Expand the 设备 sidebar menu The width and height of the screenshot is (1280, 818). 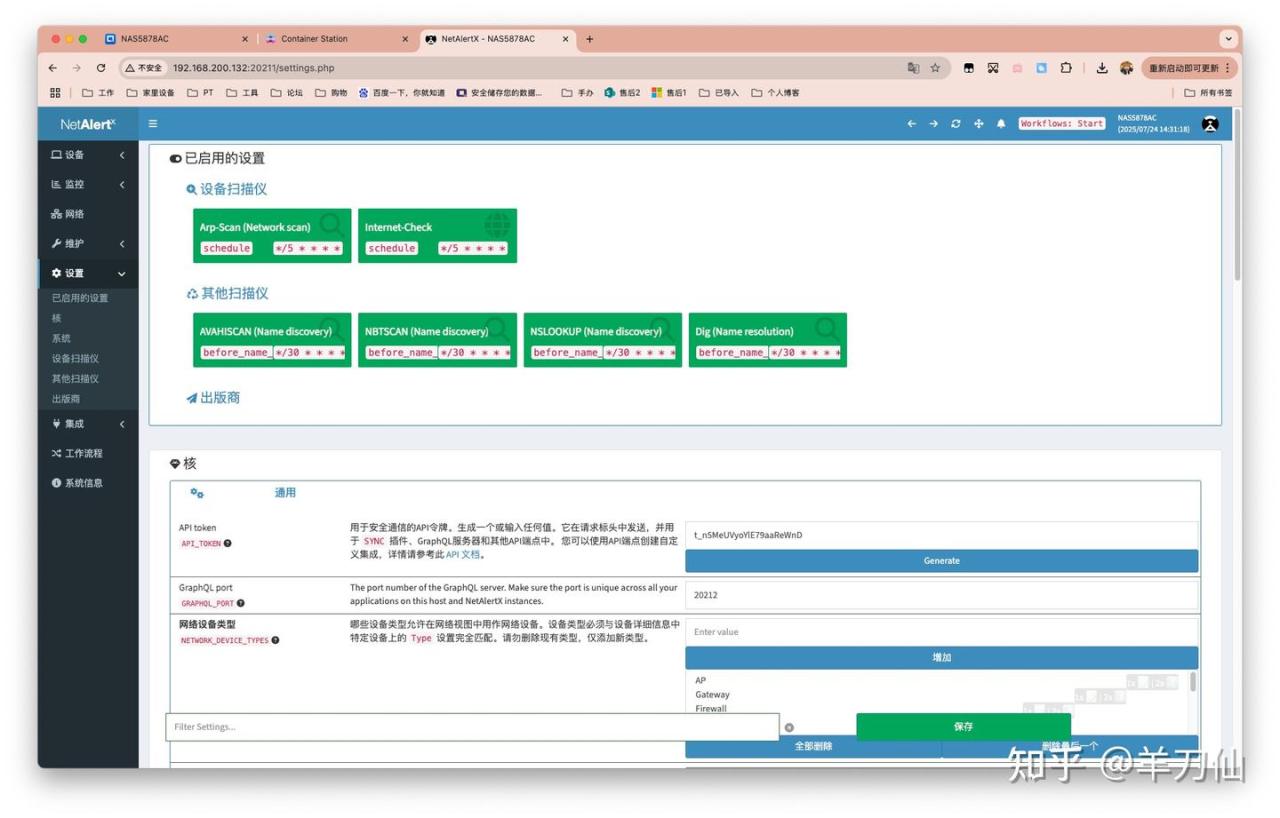pos(88,155)
